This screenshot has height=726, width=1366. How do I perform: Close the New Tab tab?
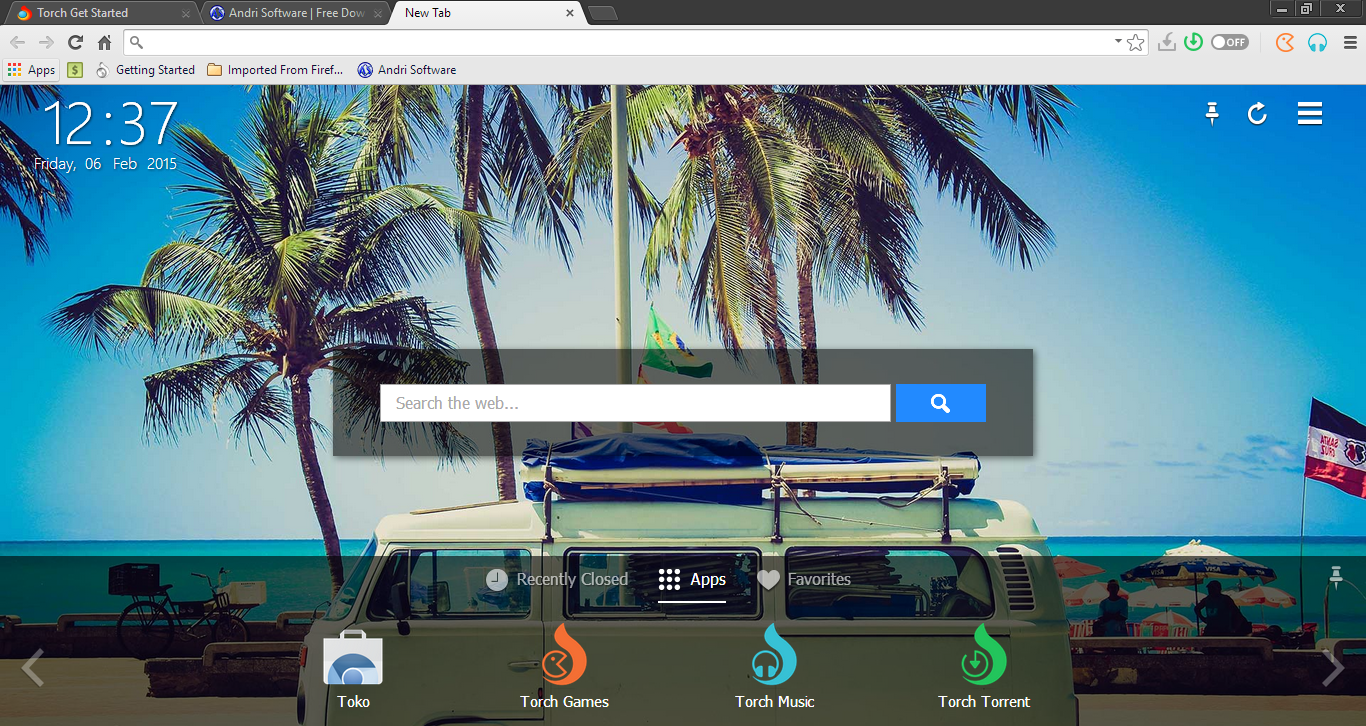570,14
